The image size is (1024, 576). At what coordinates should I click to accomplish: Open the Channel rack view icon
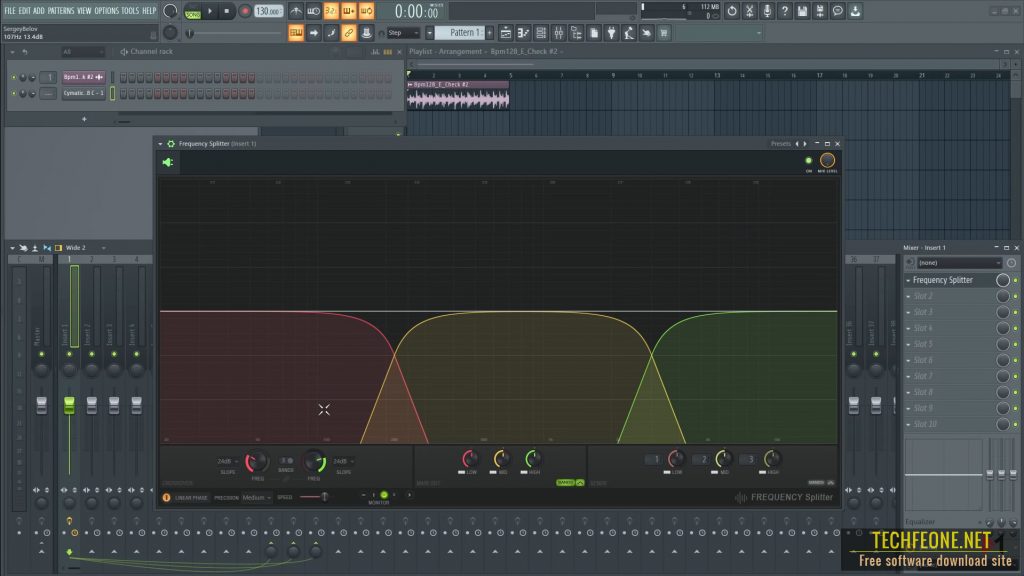[541, 33]
